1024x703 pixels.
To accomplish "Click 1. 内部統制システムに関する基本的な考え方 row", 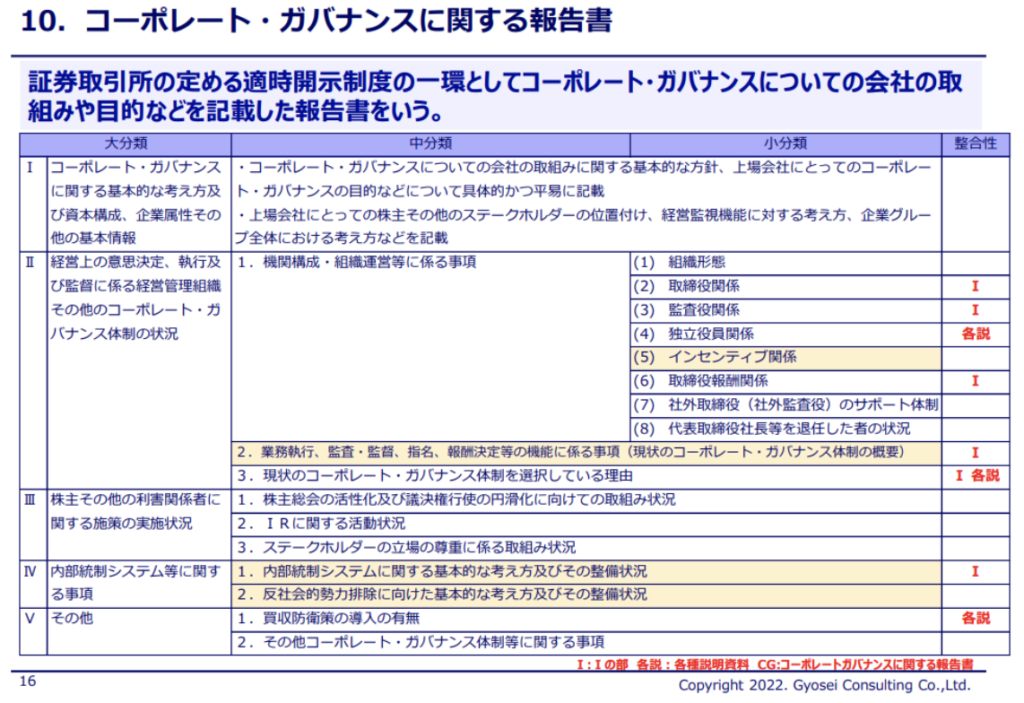I will pos(586,572).
